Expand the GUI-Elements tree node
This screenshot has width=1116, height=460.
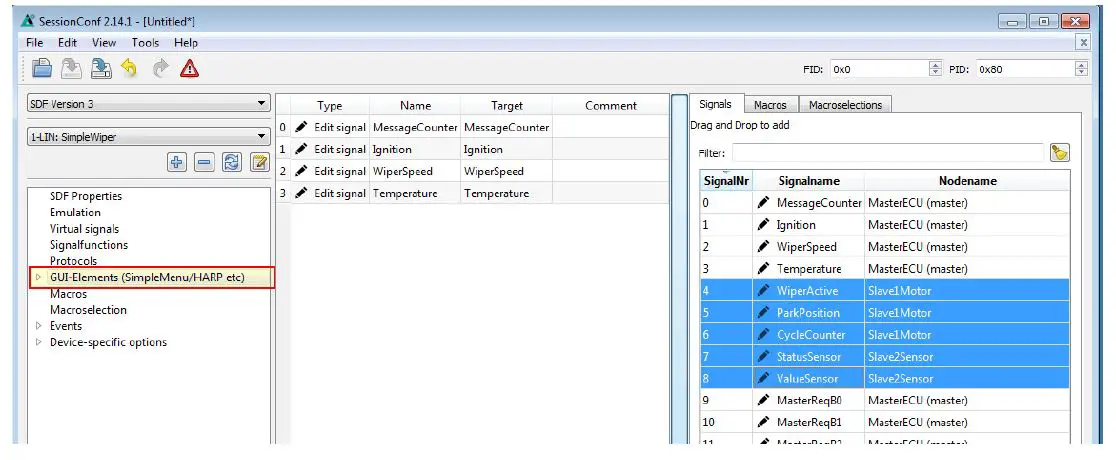(38, 278)
